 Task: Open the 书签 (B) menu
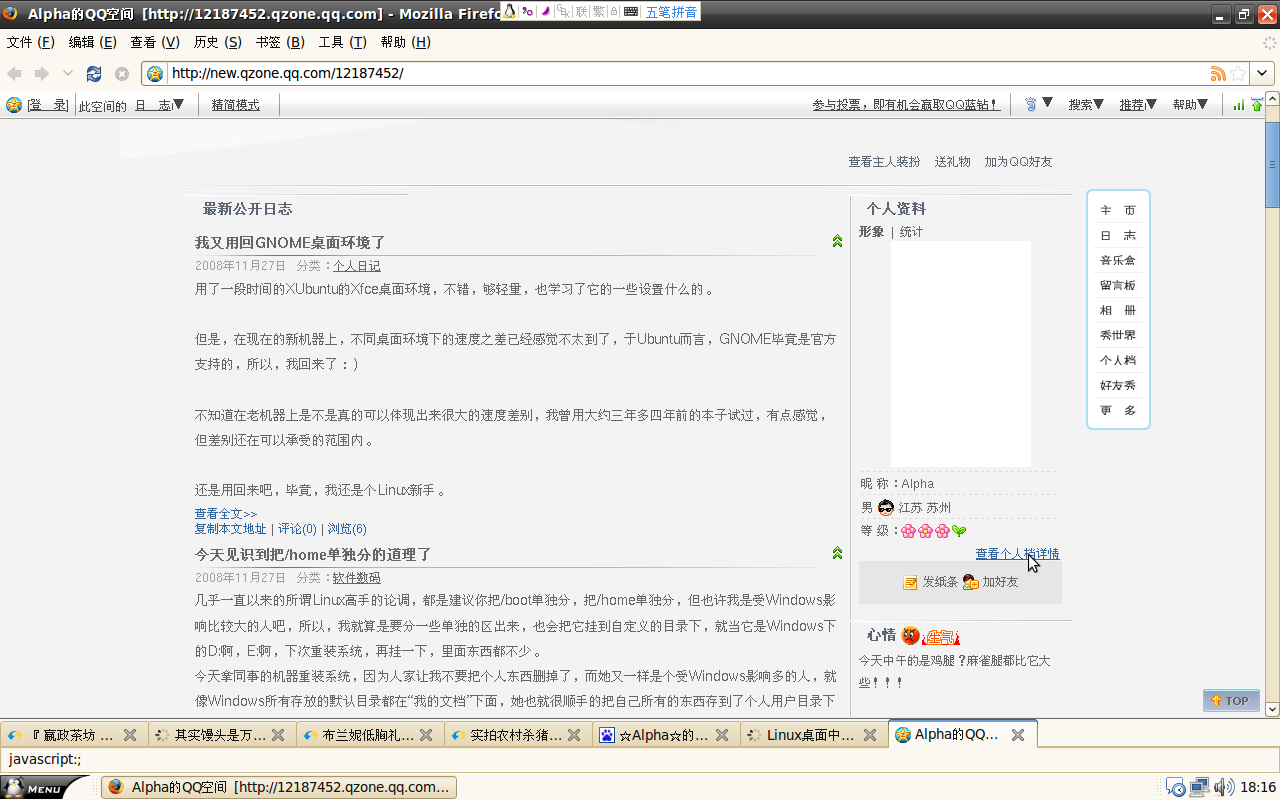(x=280, y=42)
